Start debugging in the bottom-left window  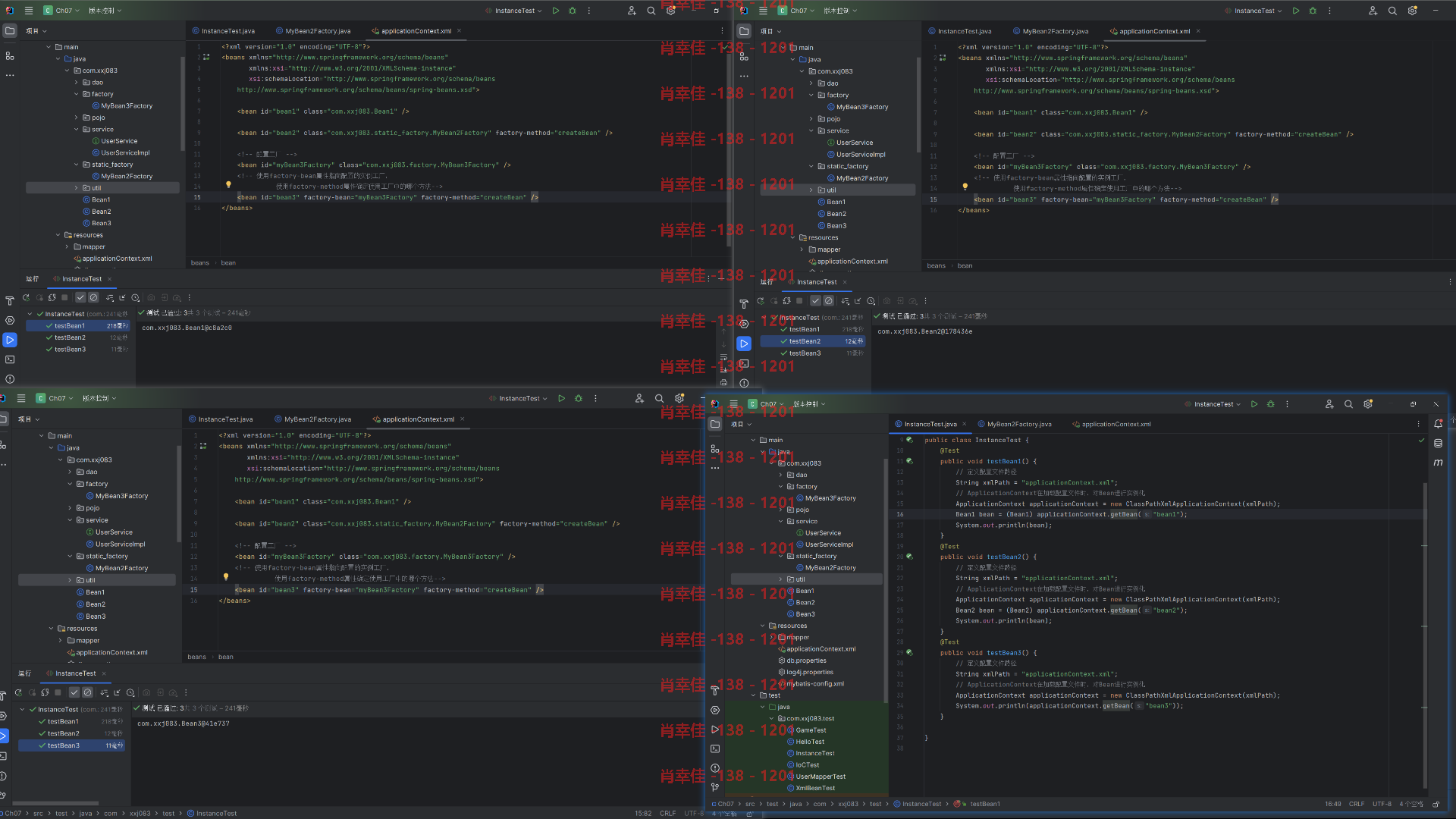click(x=579, y=398)
